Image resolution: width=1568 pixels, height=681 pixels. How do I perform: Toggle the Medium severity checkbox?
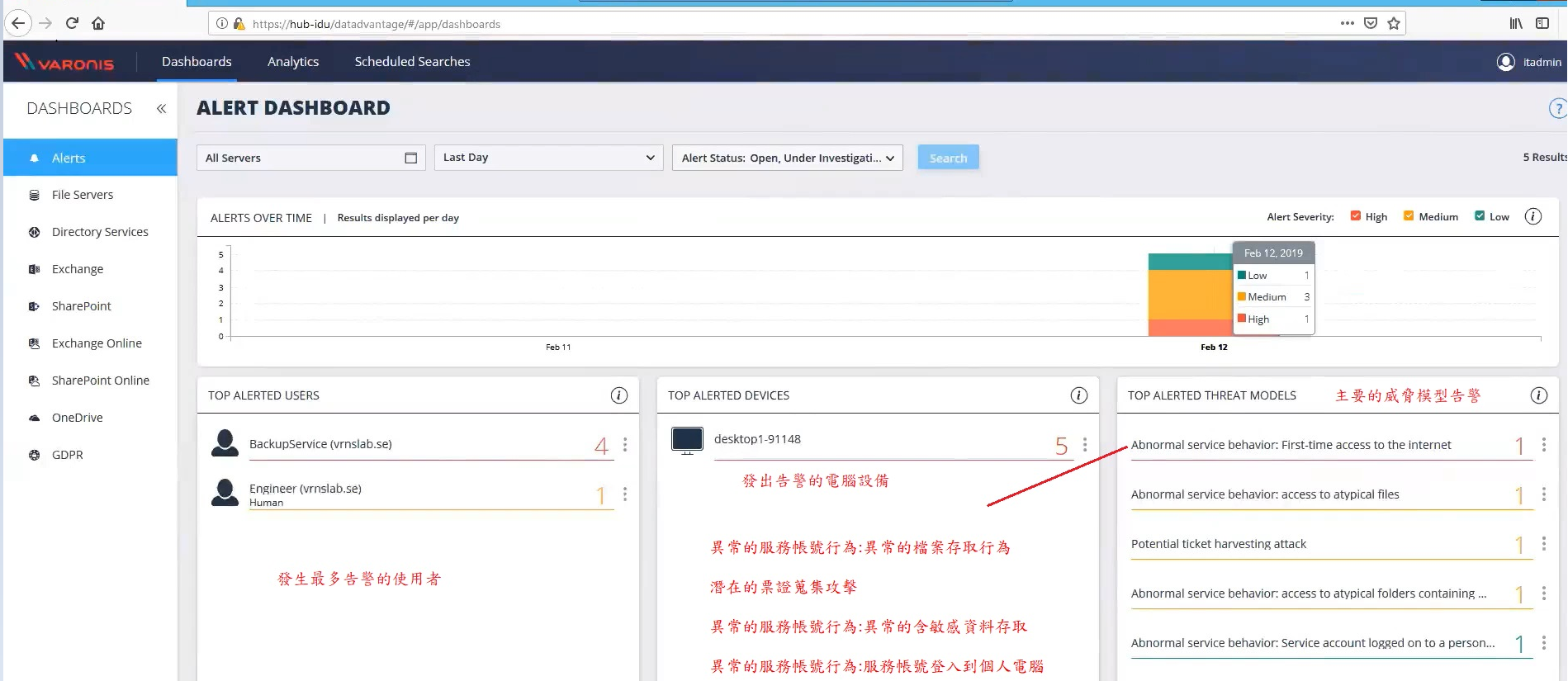pos(1409,216)
